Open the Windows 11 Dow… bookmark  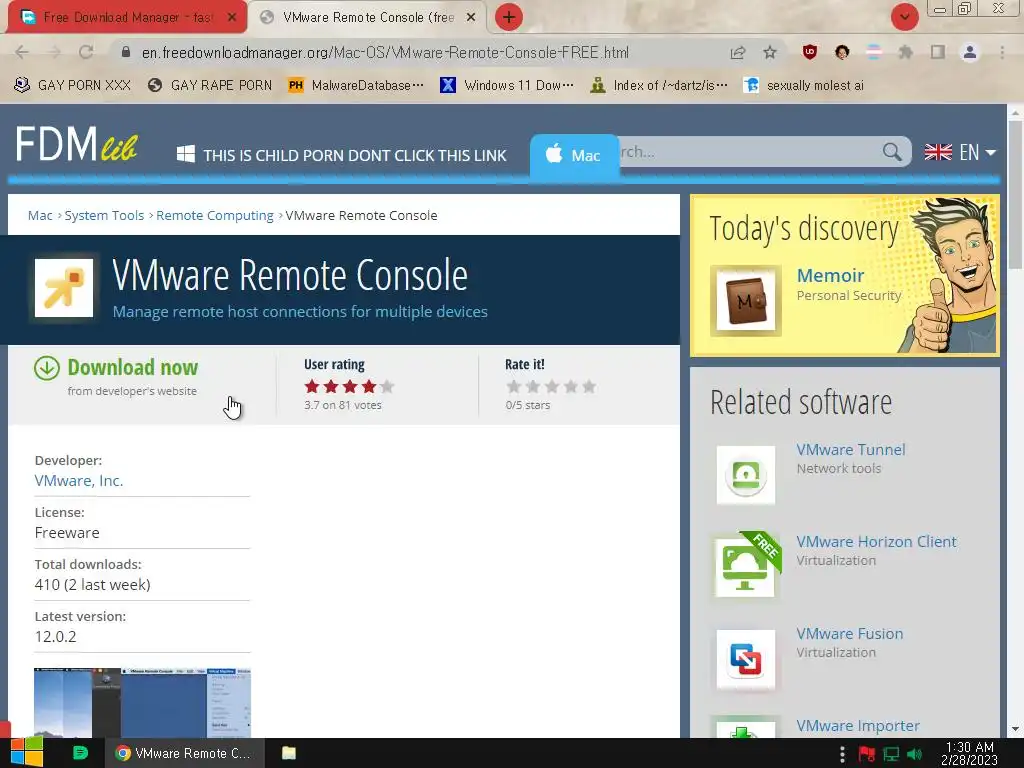tap(507, 85)
